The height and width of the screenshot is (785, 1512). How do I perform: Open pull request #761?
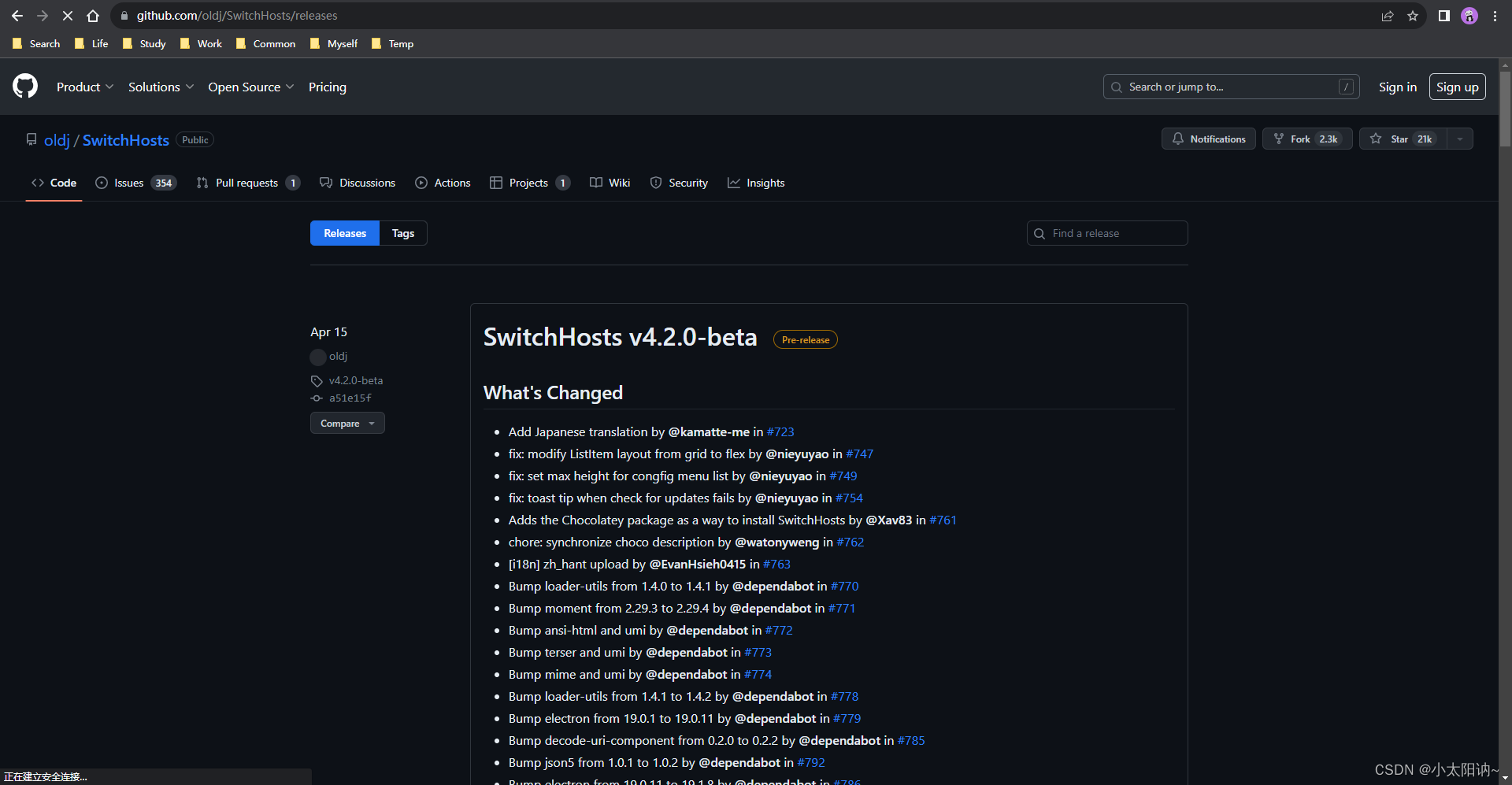943,520
